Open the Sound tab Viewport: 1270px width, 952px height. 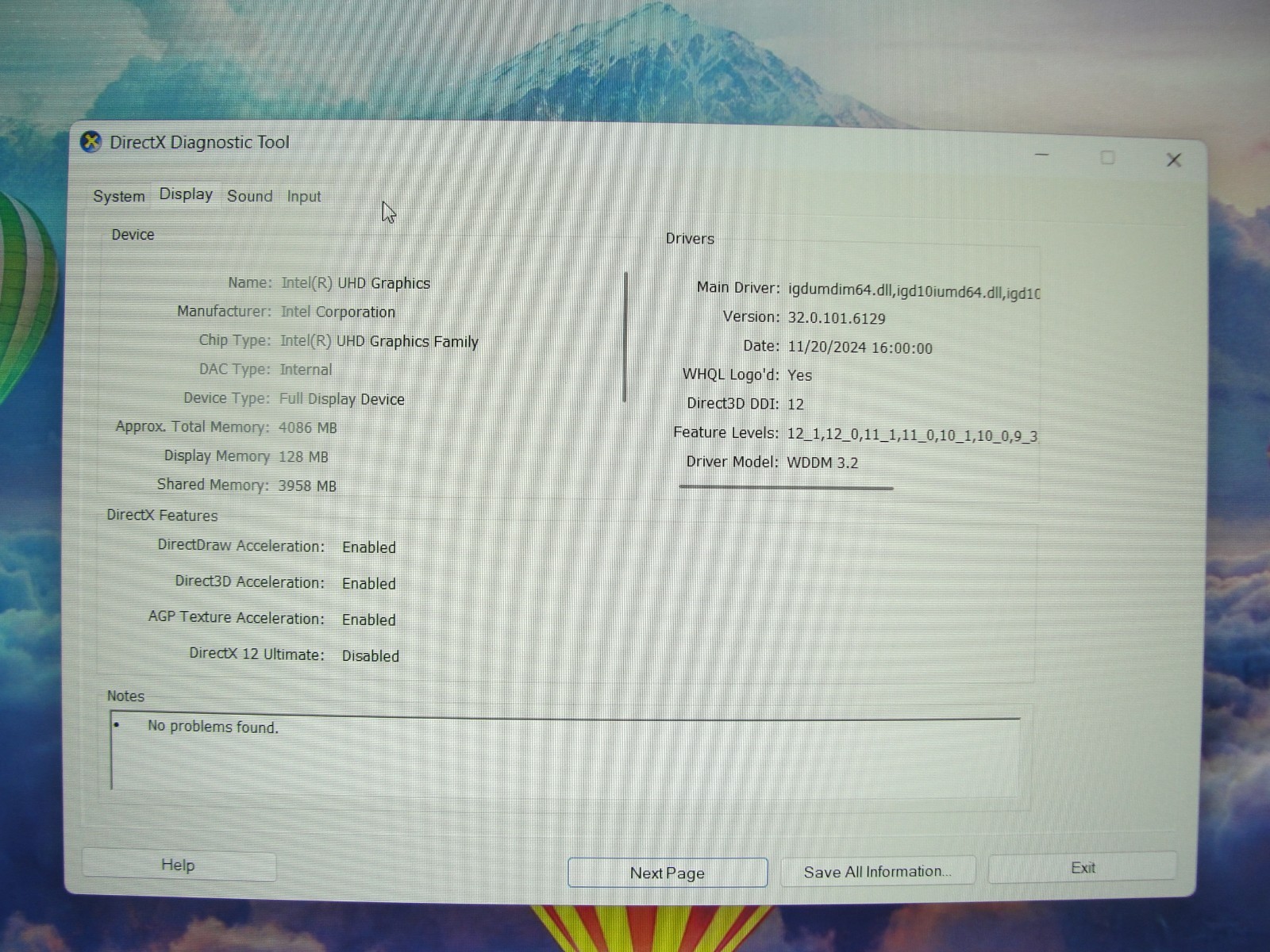point(249,196)
